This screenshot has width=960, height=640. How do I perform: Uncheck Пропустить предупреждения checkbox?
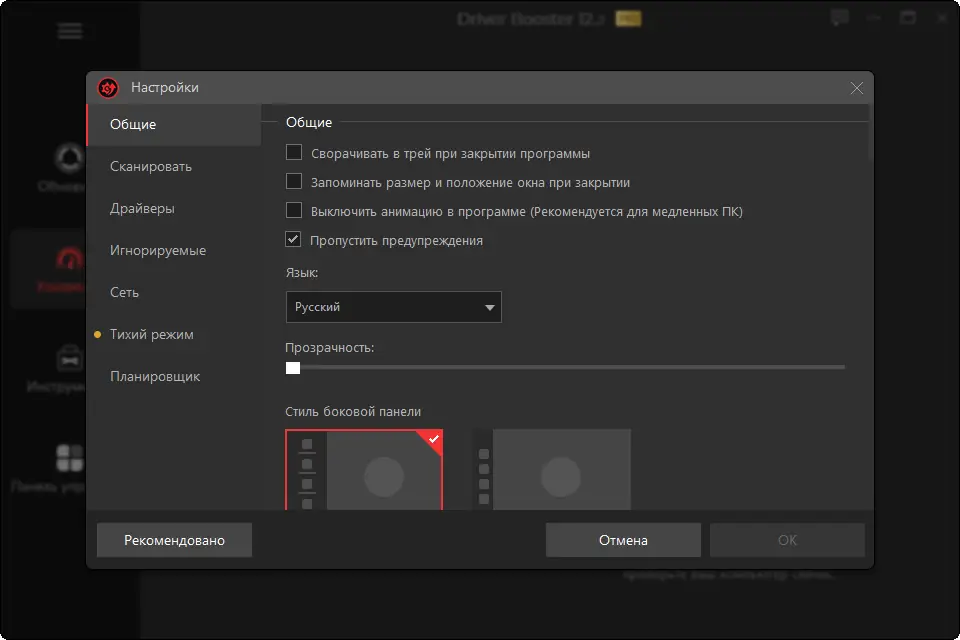click(x=294, y=239)
